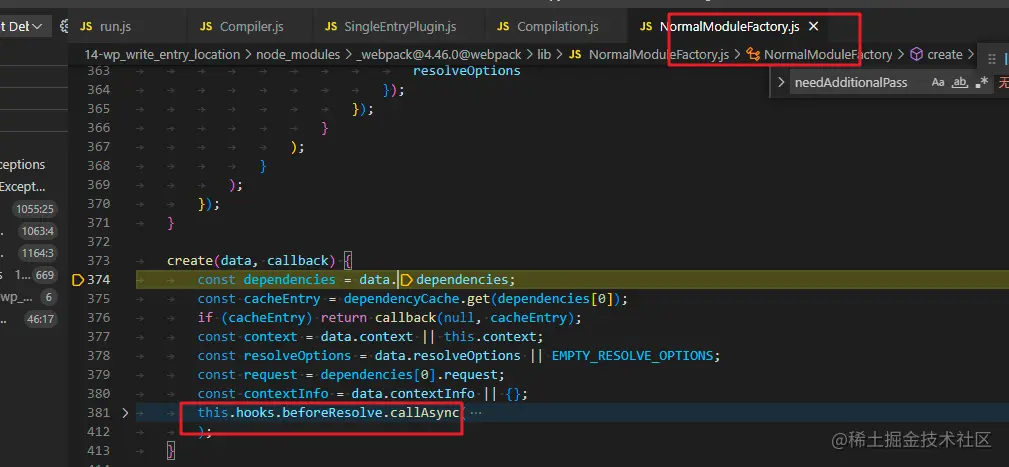Screen dimensions: 1009x467
Task: Click the lib breadcrumb folder
Action: click(x=544, y=55)
